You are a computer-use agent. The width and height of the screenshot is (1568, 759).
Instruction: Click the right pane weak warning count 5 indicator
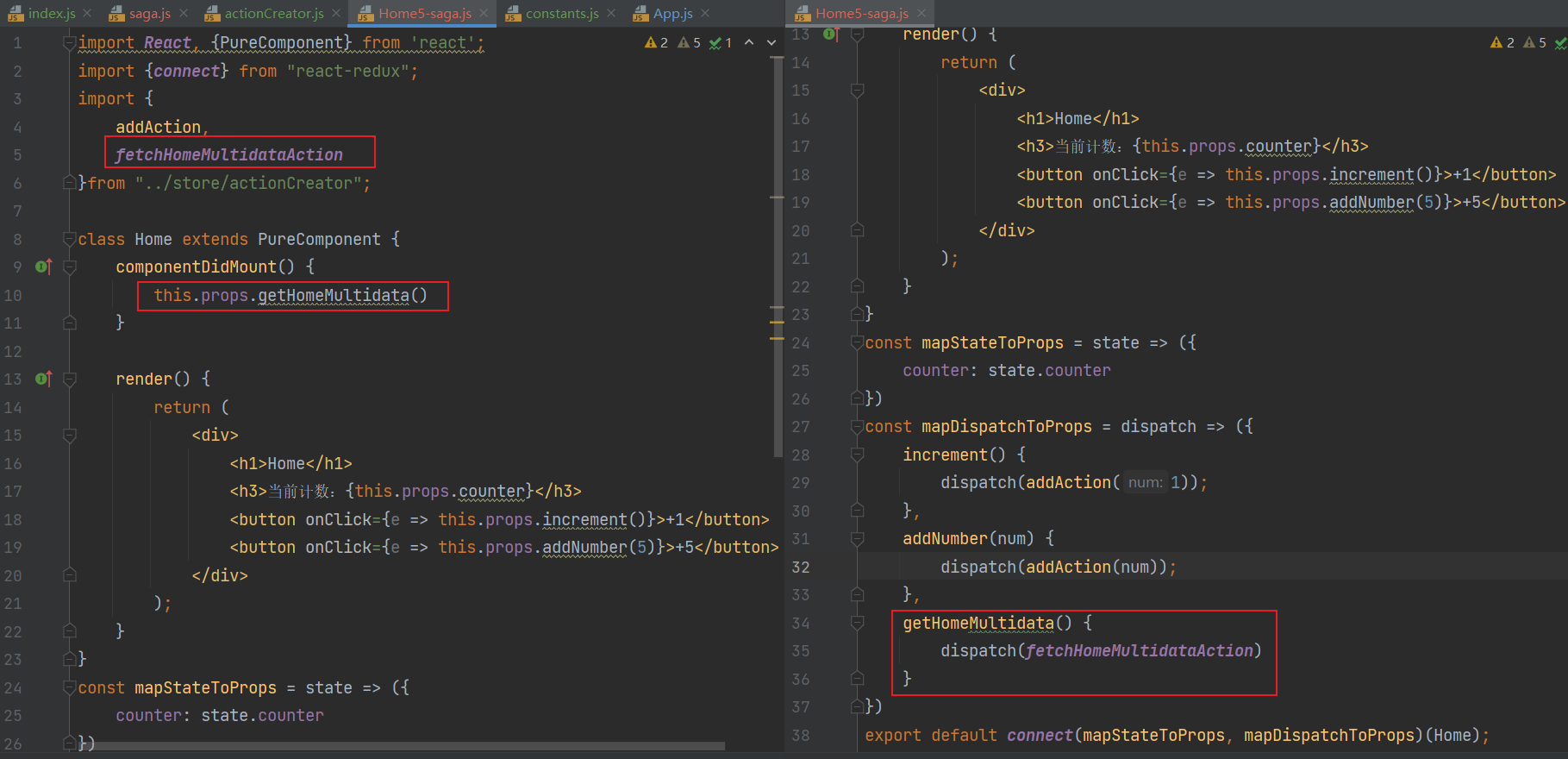pyautogui.click(x=1534, y=42)
